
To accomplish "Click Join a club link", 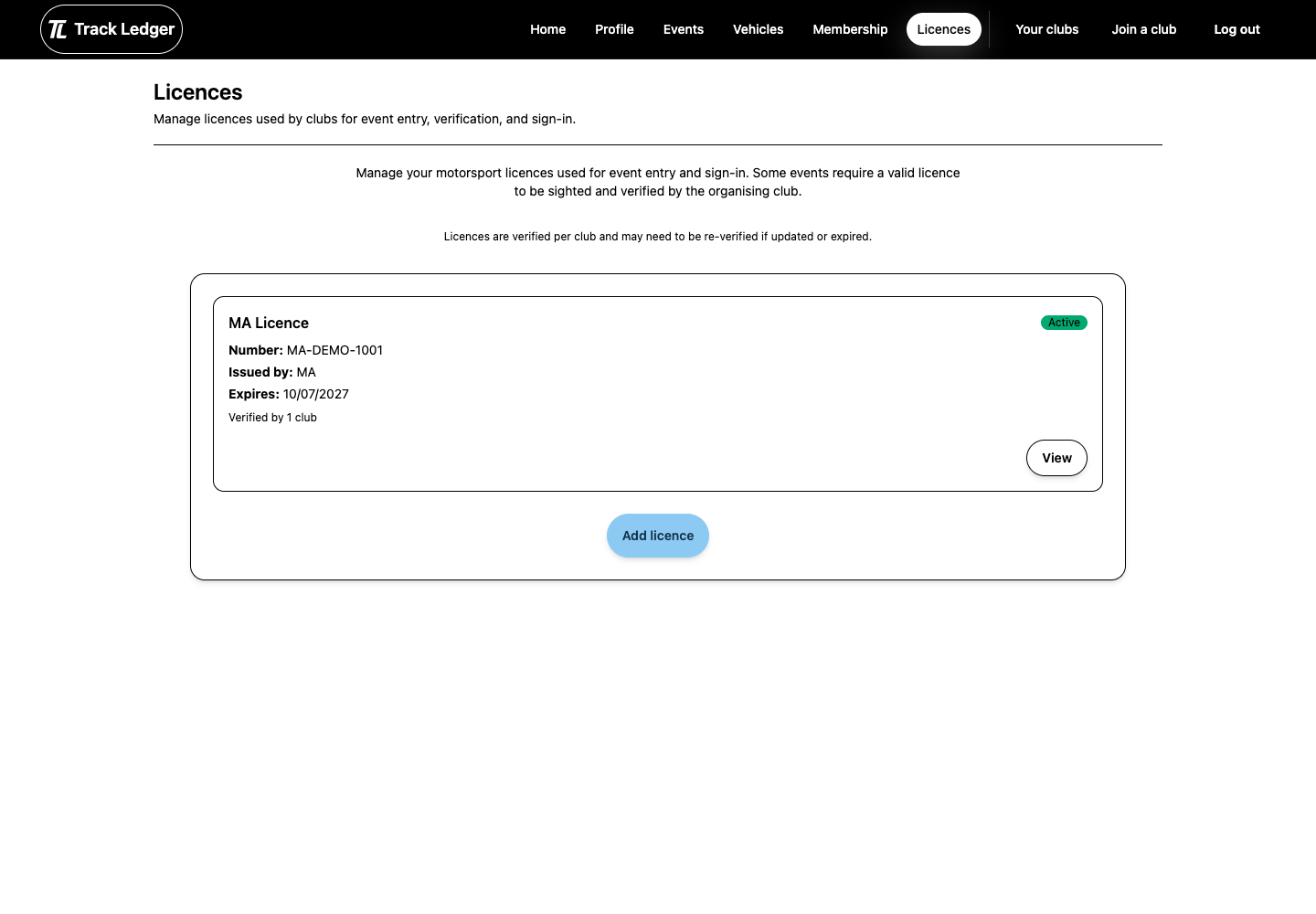I will 1144,29.
